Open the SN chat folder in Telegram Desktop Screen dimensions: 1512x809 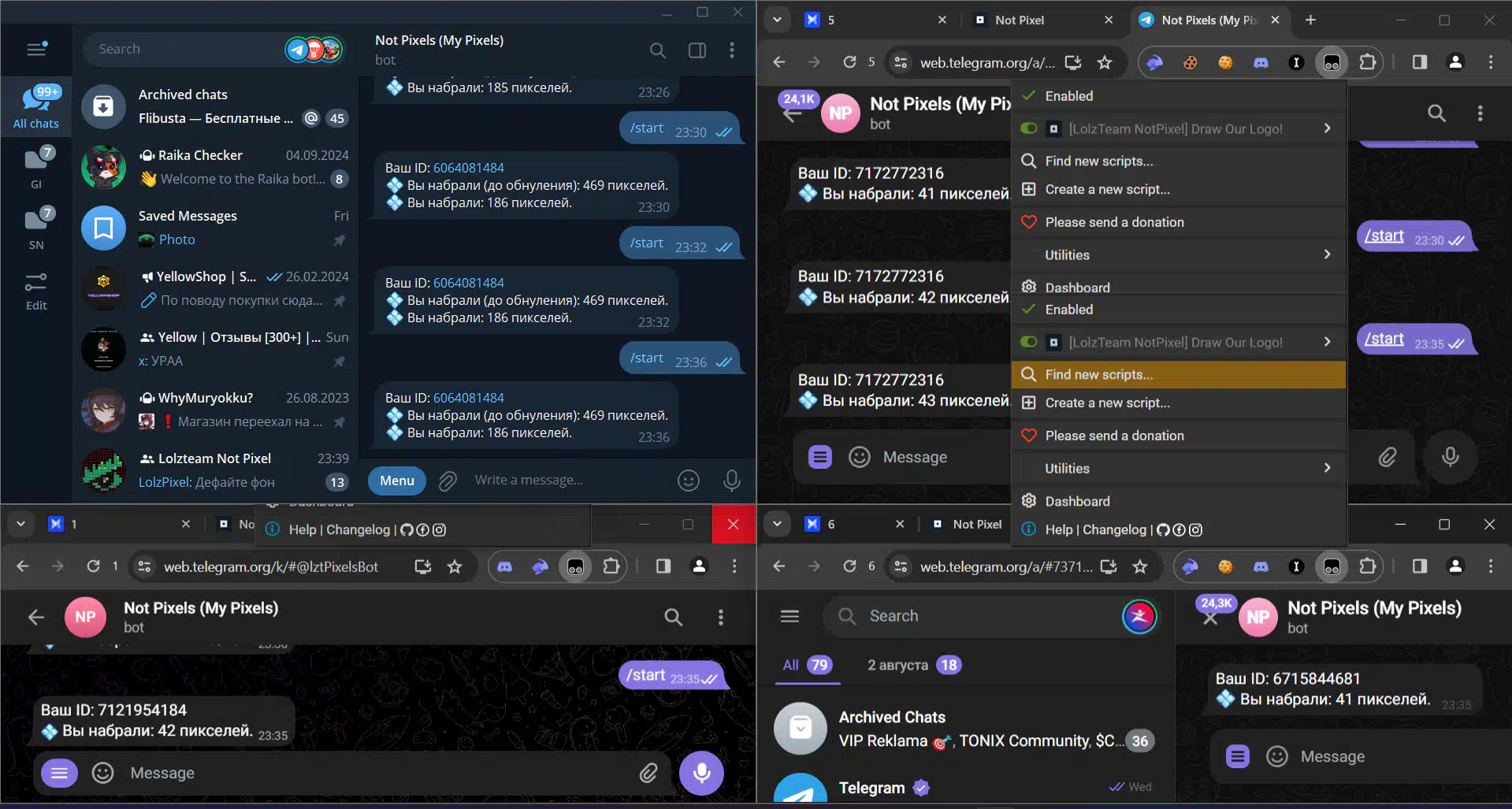pos(36,228)
